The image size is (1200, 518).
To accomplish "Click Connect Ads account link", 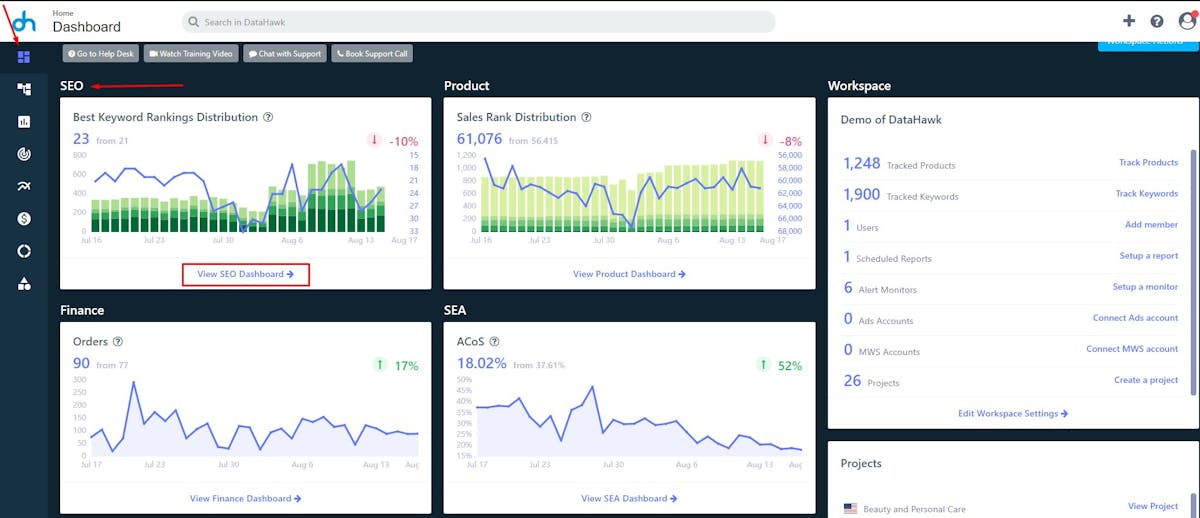I will click(1136, 318).
